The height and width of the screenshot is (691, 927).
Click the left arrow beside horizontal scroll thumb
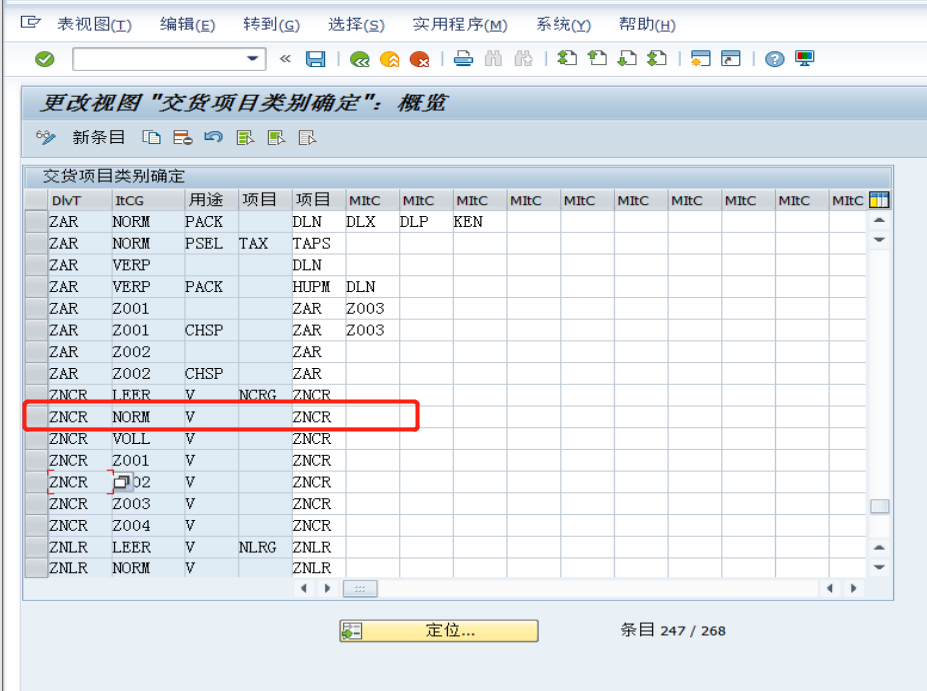tap(304, 588)
